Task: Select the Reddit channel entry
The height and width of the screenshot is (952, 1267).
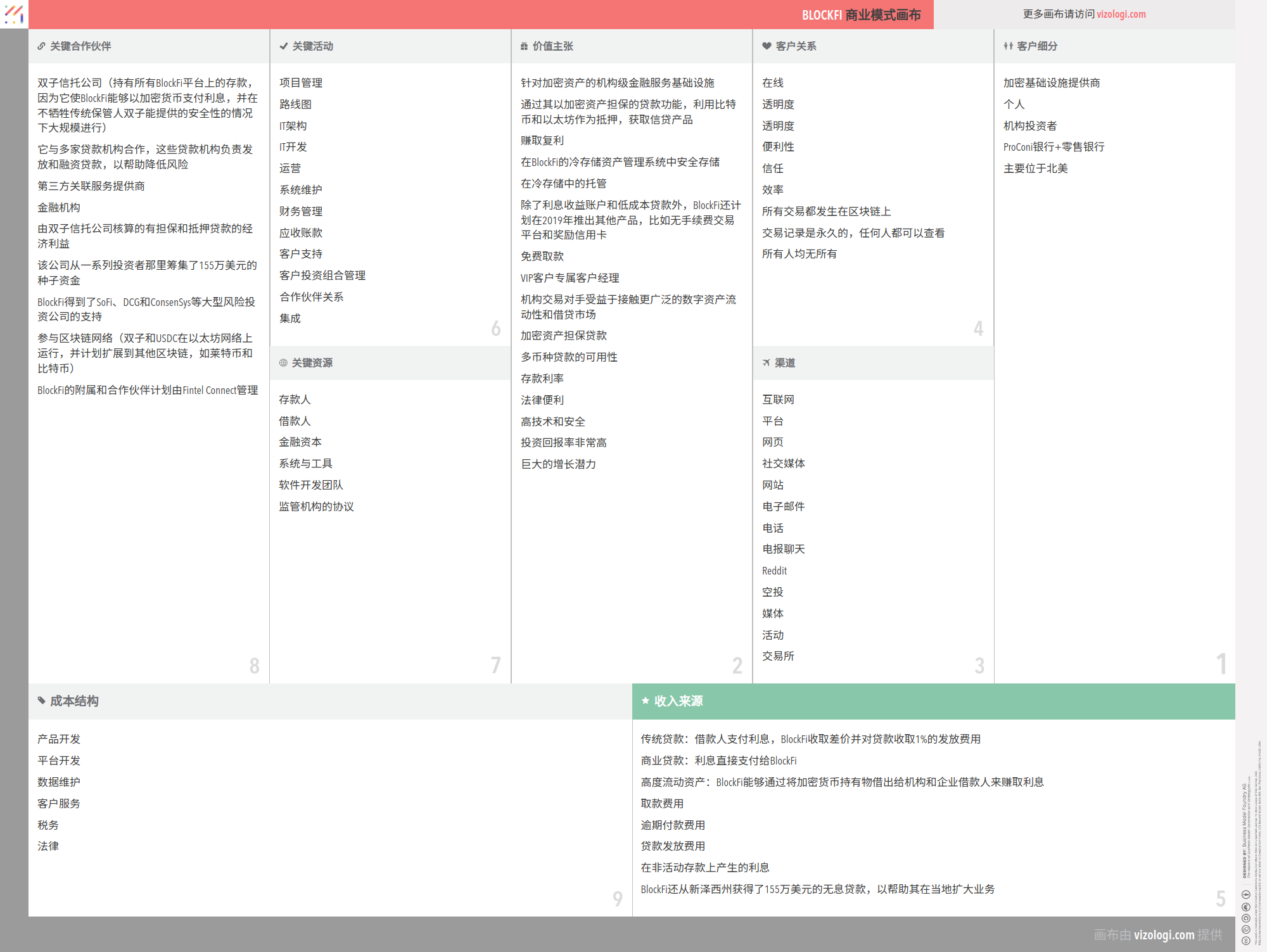Action: (x=774, y=571)
